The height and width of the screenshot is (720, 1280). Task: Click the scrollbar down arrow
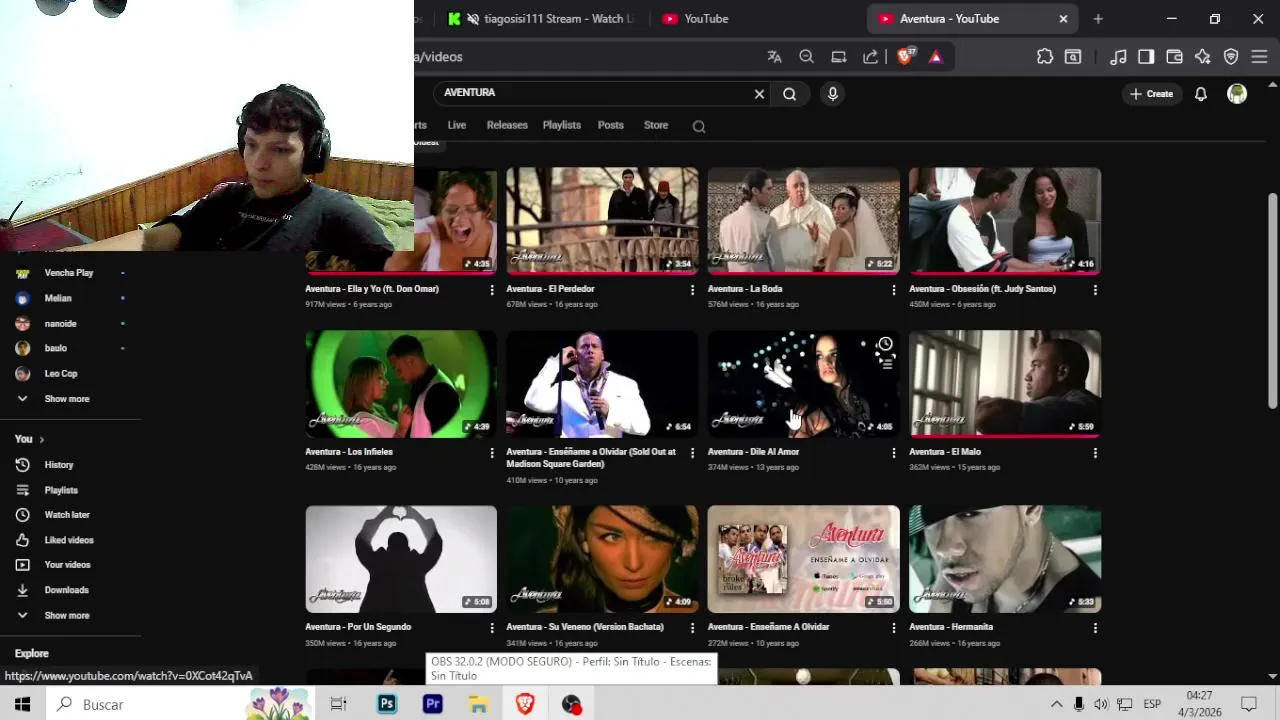click(1273, 676)
